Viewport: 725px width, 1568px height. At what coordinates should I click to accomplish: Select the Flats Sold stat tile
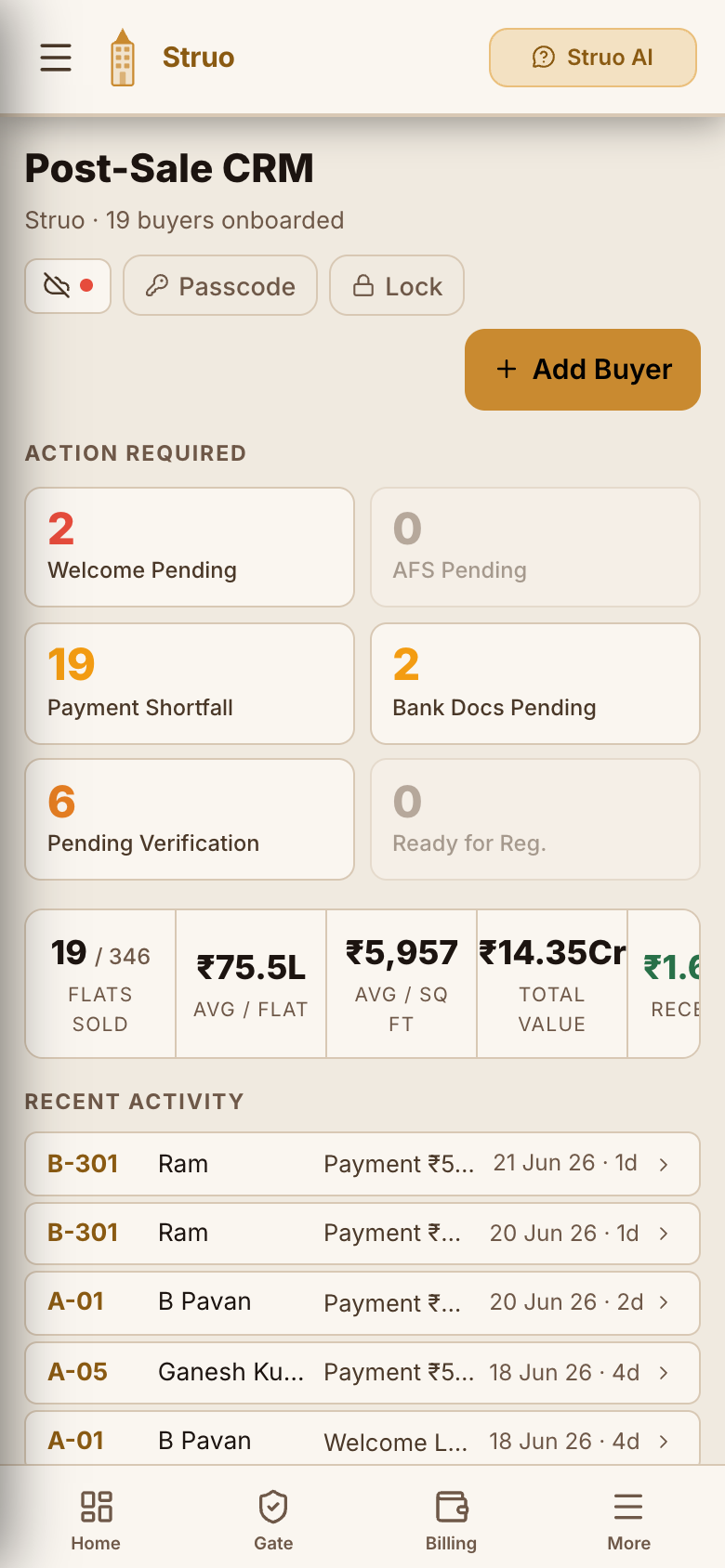coord(100,984)
